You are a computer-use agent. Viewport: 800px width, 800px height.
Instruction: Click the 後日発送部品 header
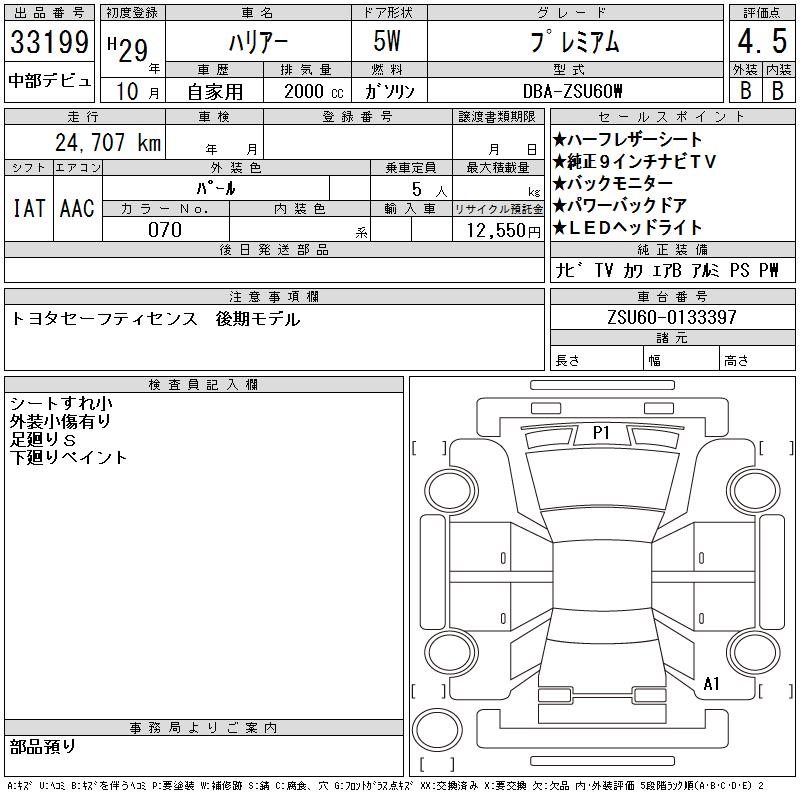pos(274,249)
